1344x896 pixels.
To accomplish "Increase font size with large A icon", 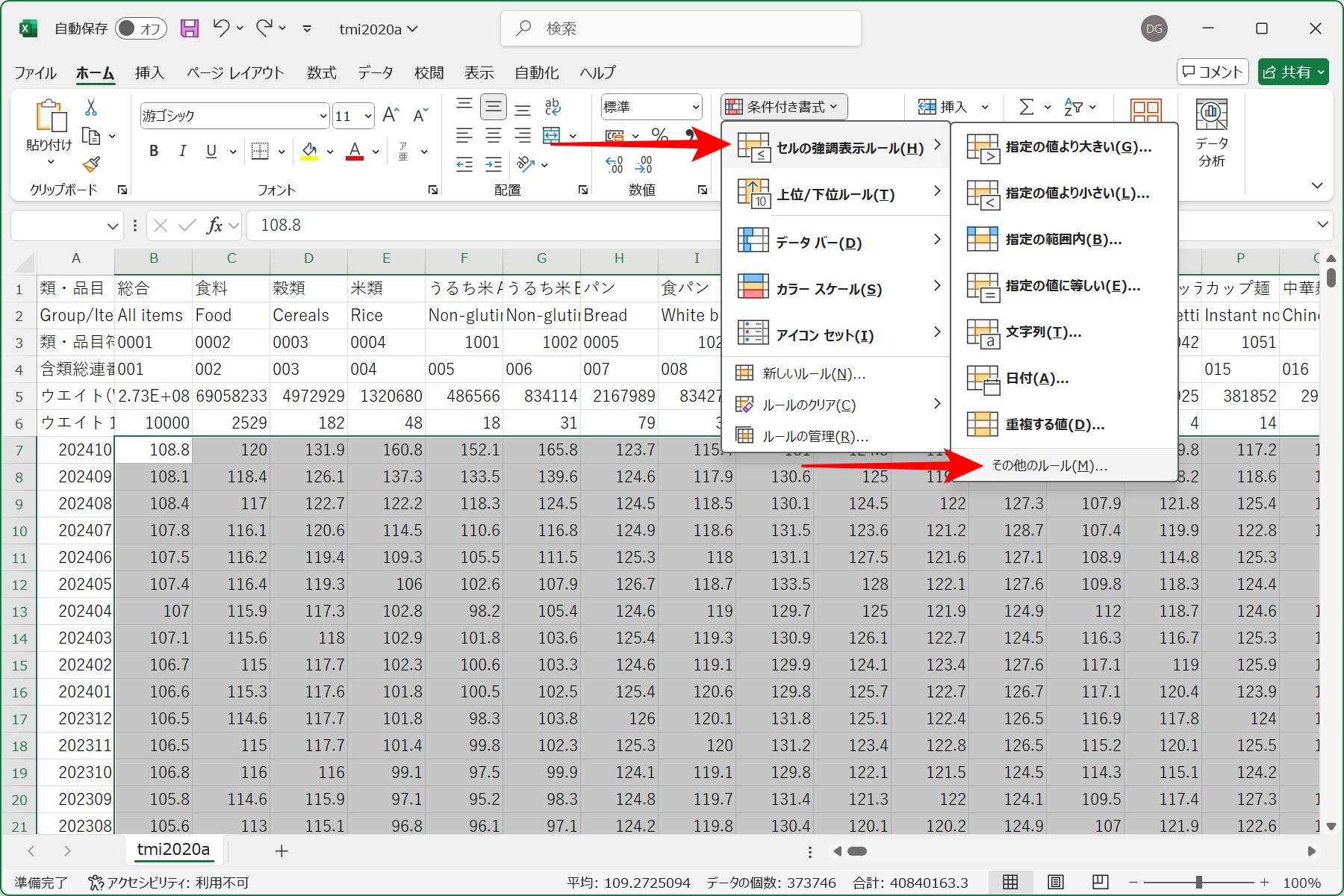I will [391, 115].
